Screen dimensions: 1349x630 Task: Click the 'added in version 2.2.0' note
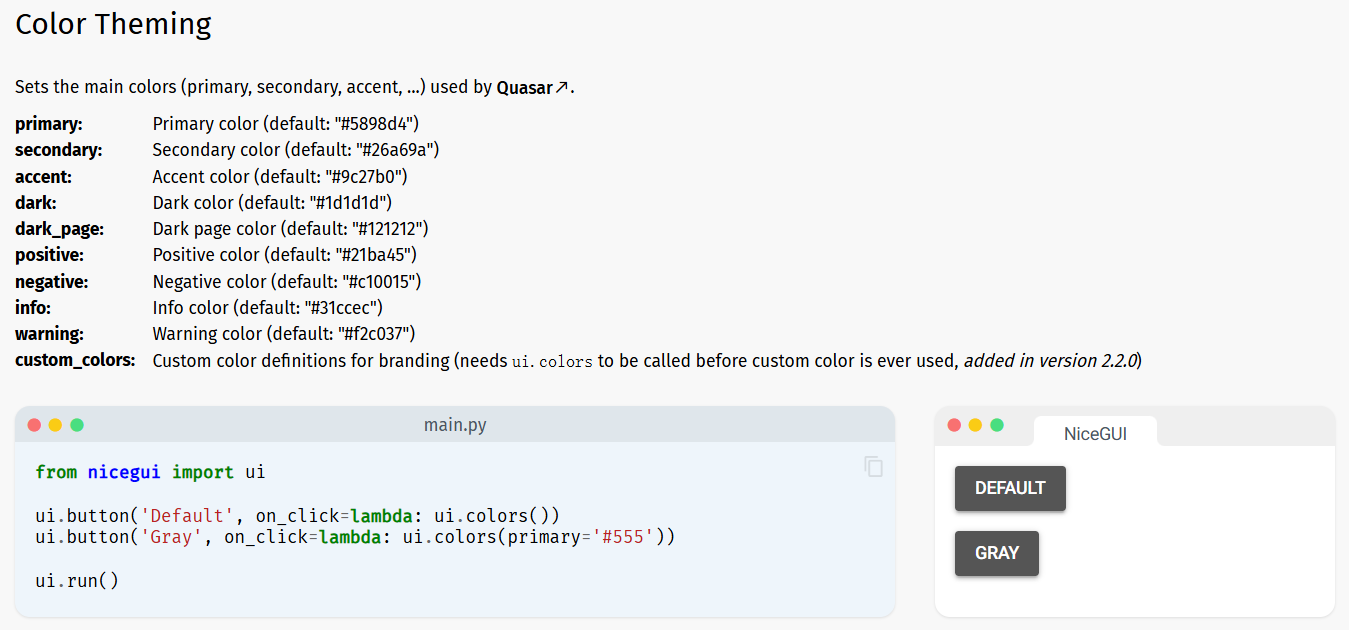coord(1050,361)
